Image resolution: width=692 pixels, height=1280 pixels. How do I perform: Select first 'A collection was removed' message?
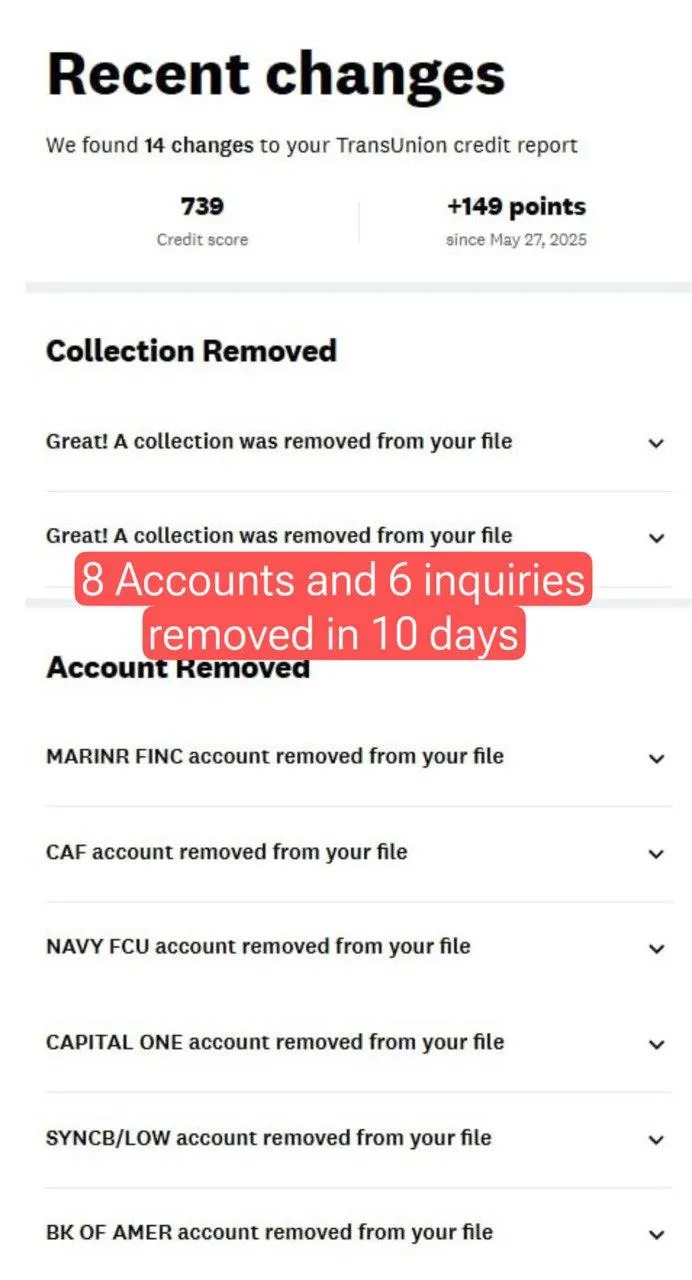pos(279,441)
